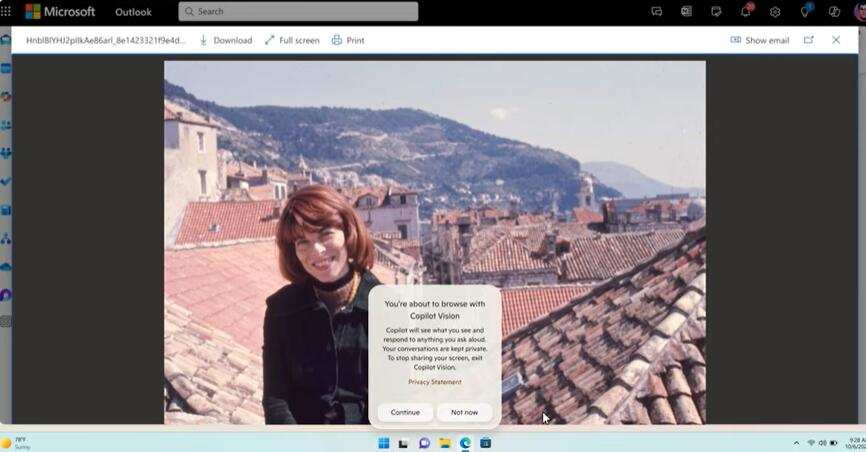Click Continue in Copilot Vision dialog
Image resolution: width=866 pixels, height=452 pixels.
[x=405, y=412]
